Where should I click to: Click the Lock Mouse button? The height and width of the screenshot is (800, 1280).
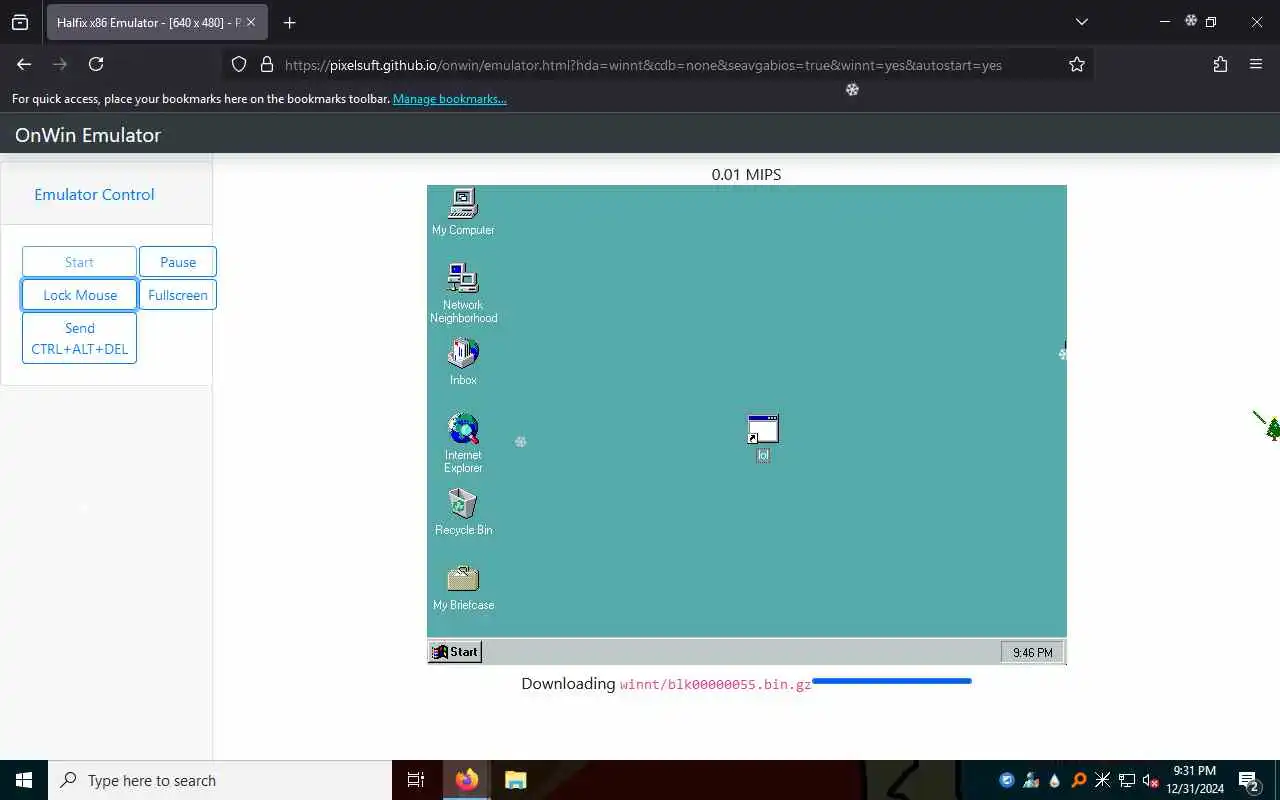tap(79, 295)
